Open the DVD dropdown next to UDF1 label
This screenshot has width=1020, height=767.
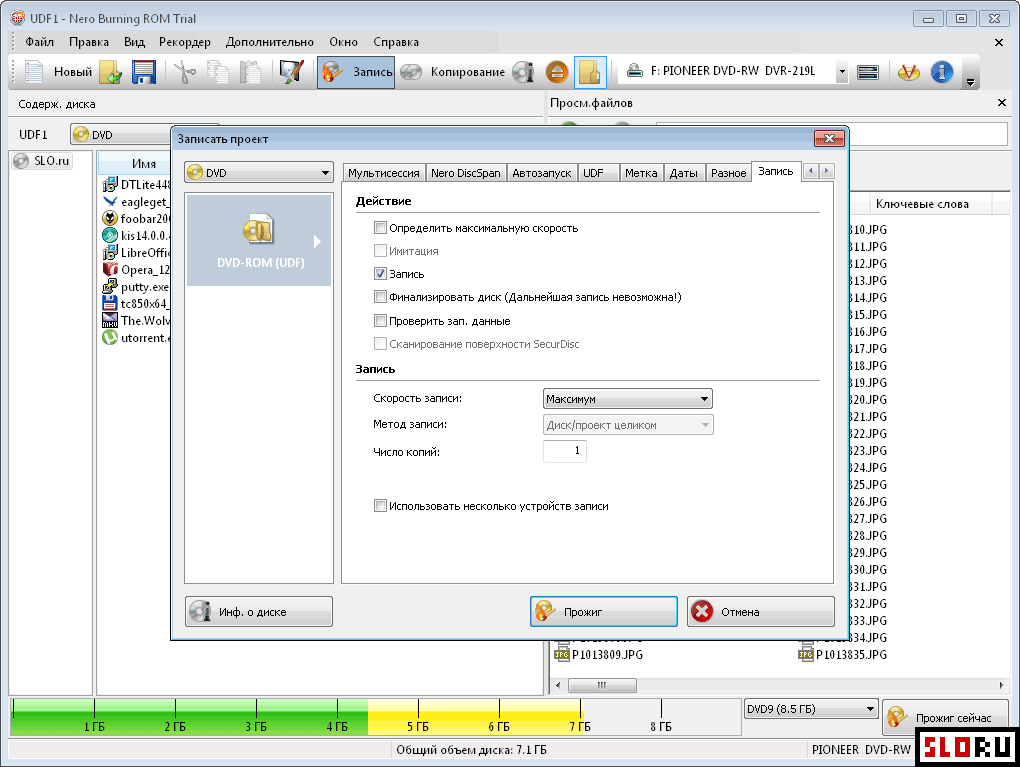pos(120,135)
